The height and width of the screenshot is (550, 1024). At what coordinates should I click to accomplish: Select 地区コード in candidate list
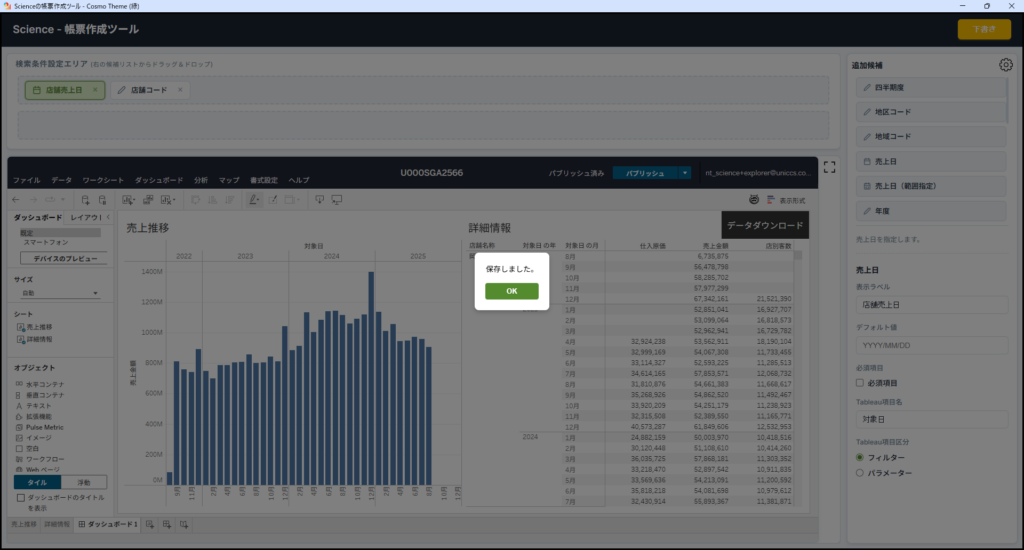[931, 112]
